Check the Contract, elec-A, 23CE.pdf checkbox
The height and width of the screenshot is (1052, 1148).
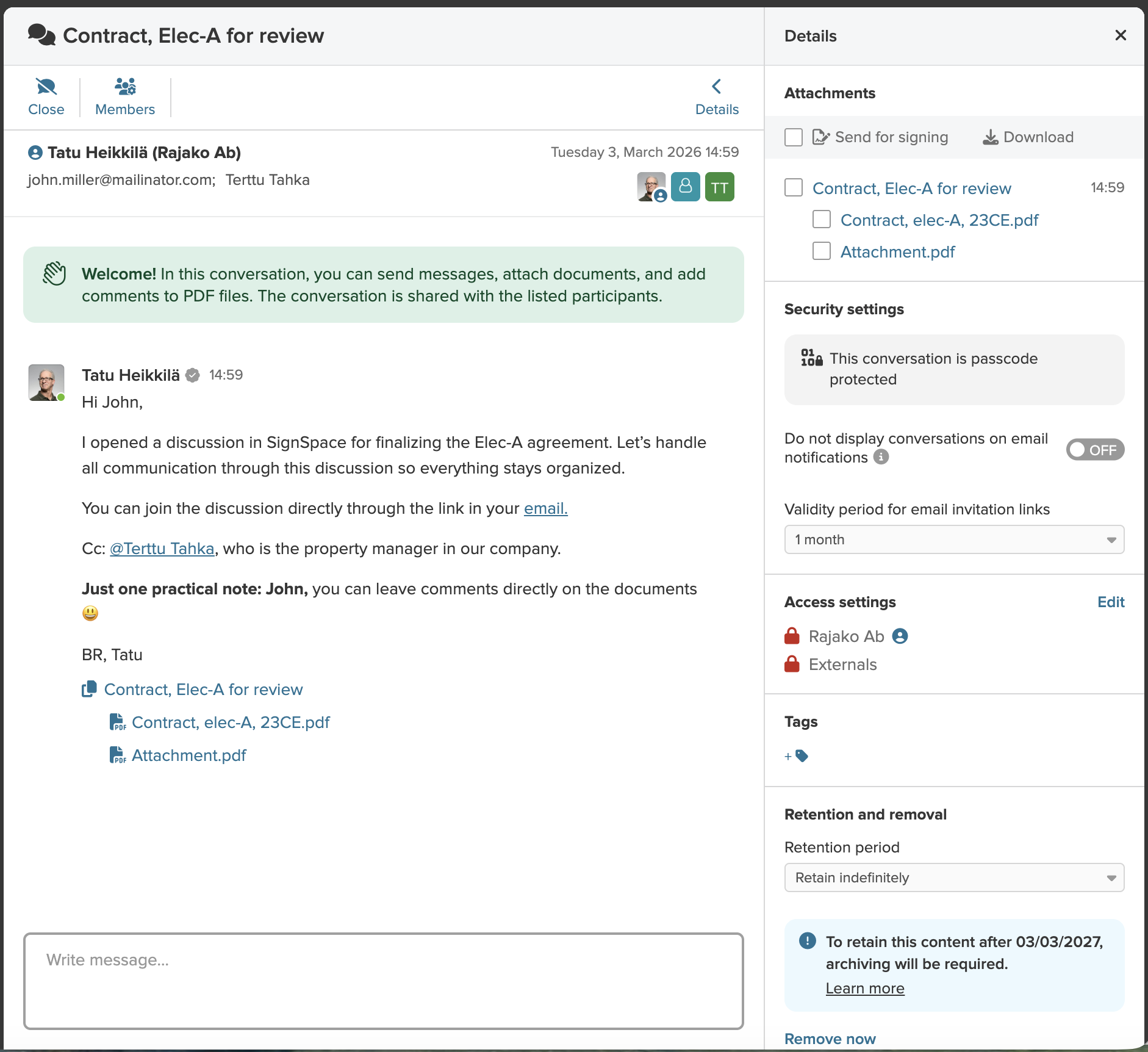822,220
